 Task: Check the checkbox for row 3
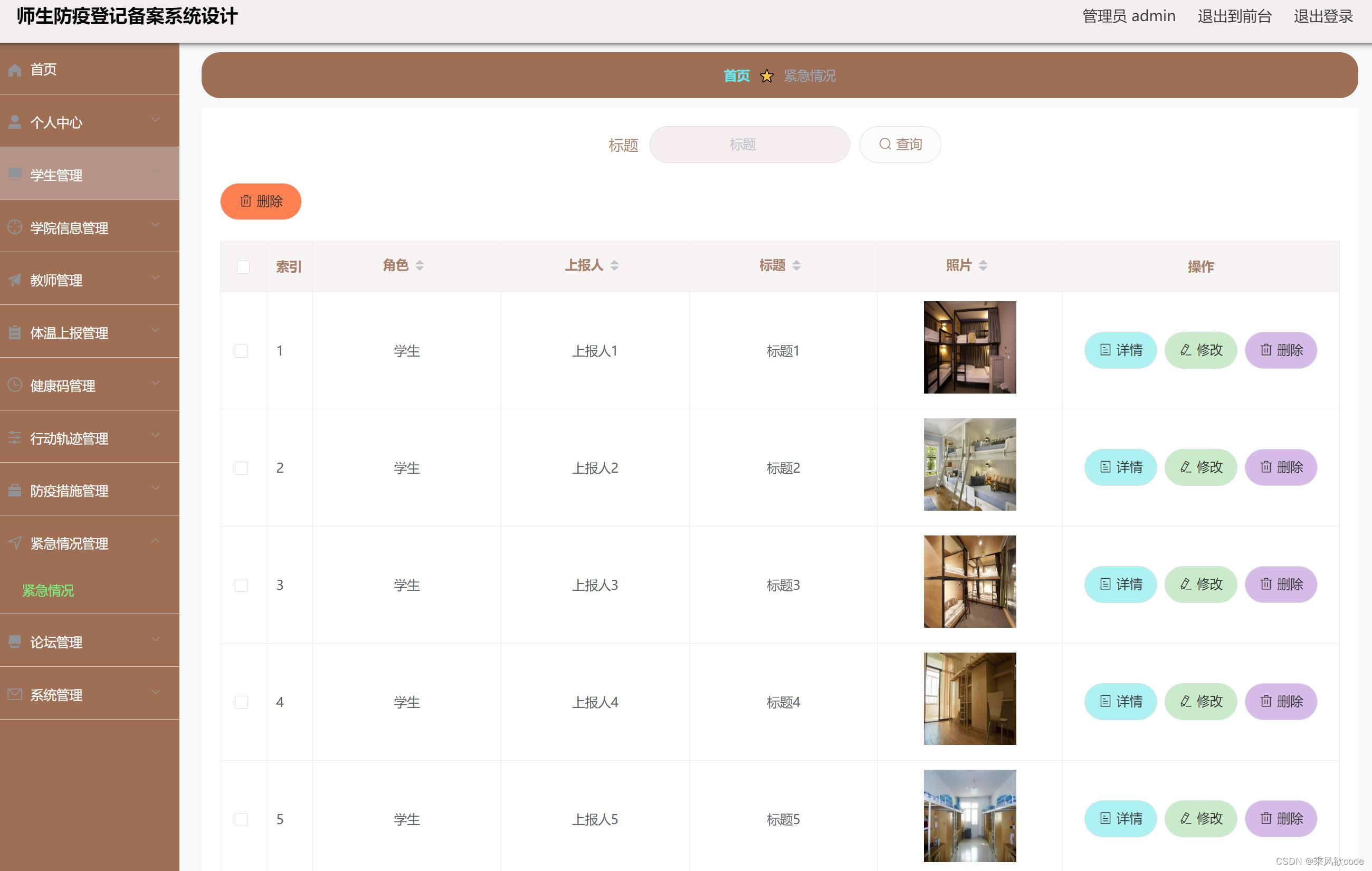pyautogui.click(x=242, y=585)
